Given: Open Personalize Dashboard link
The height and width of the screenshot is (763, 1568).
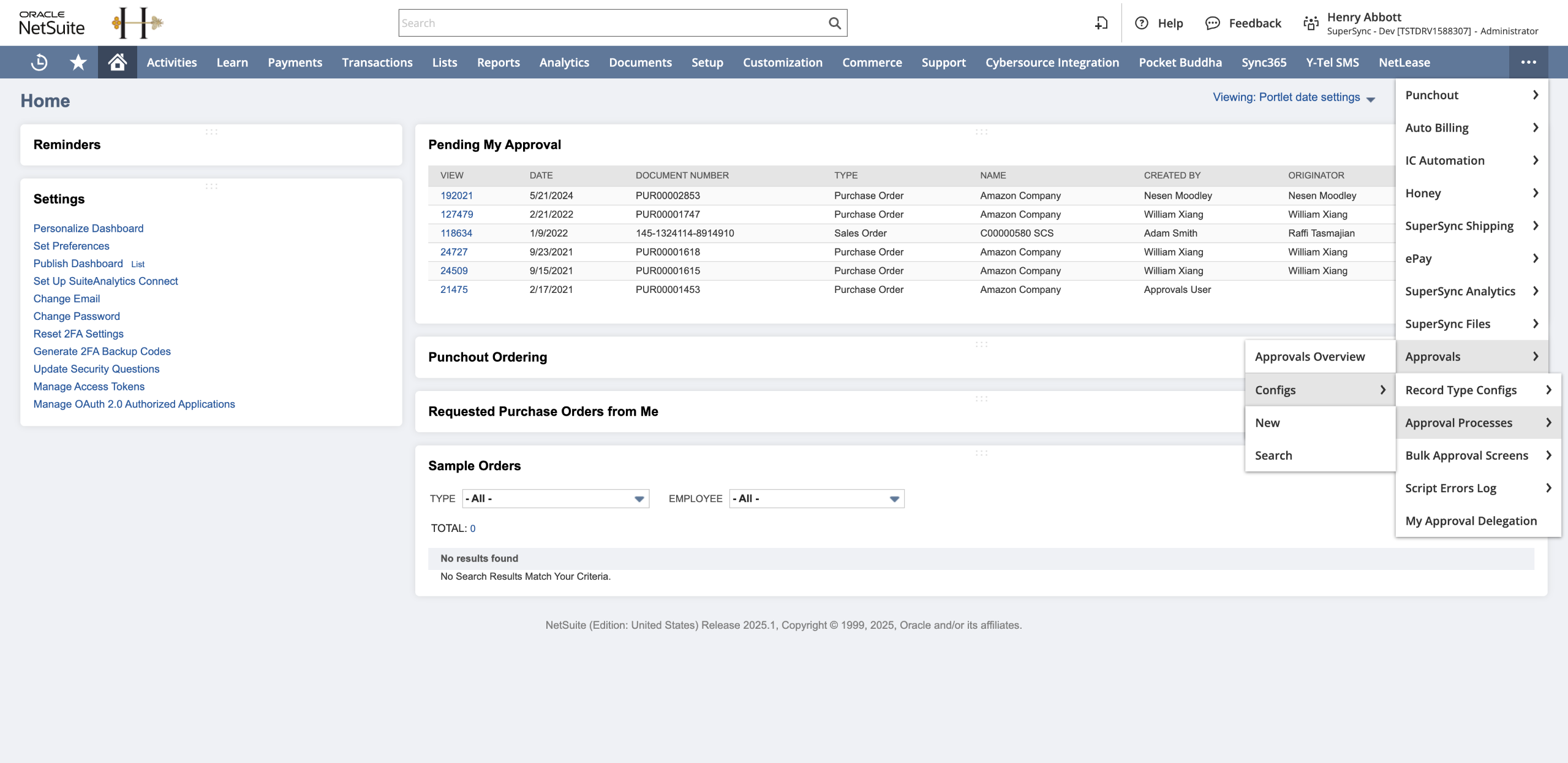Looking at the screenshot, I should tap(88, 228).
